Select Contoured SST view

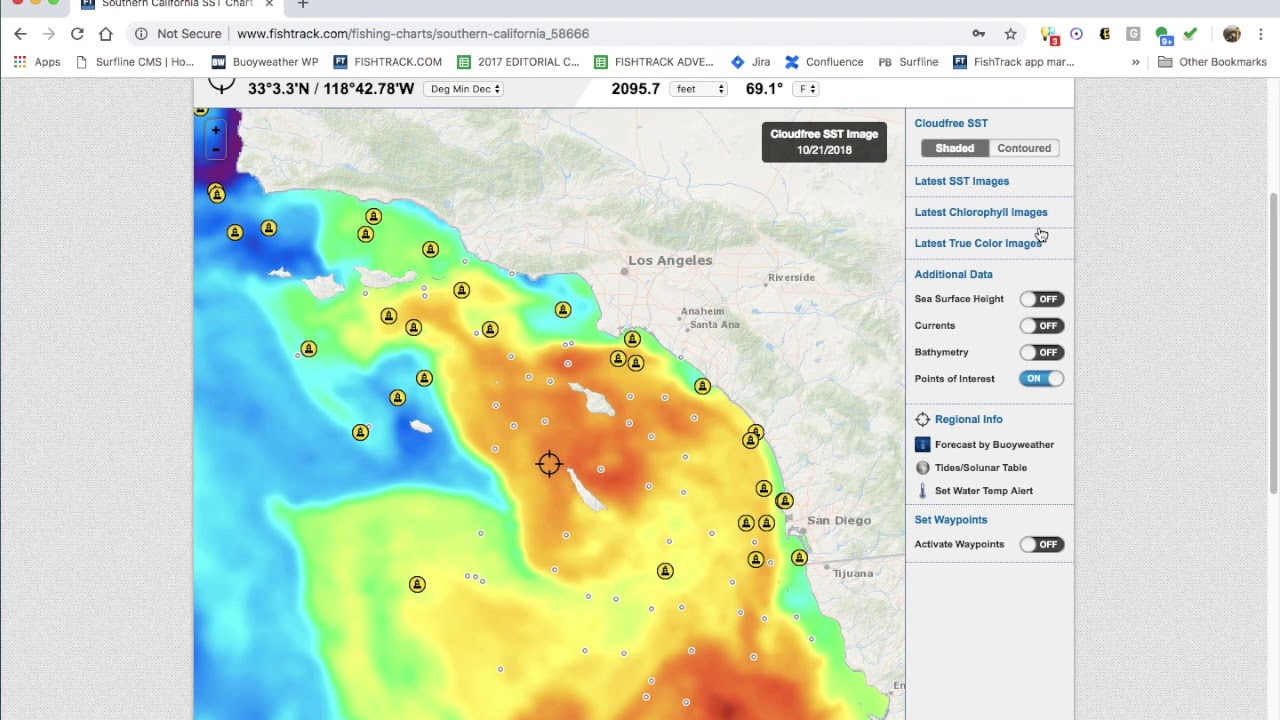(x=1024, y=148)
